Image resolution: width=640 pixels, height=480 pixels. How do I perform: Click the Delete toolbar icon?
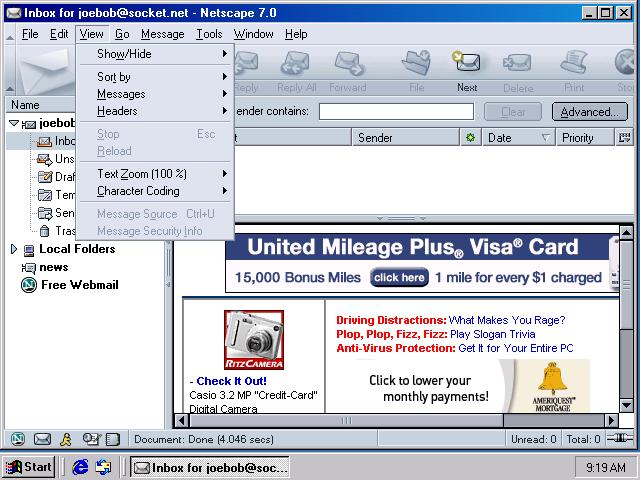coord(517,63)
